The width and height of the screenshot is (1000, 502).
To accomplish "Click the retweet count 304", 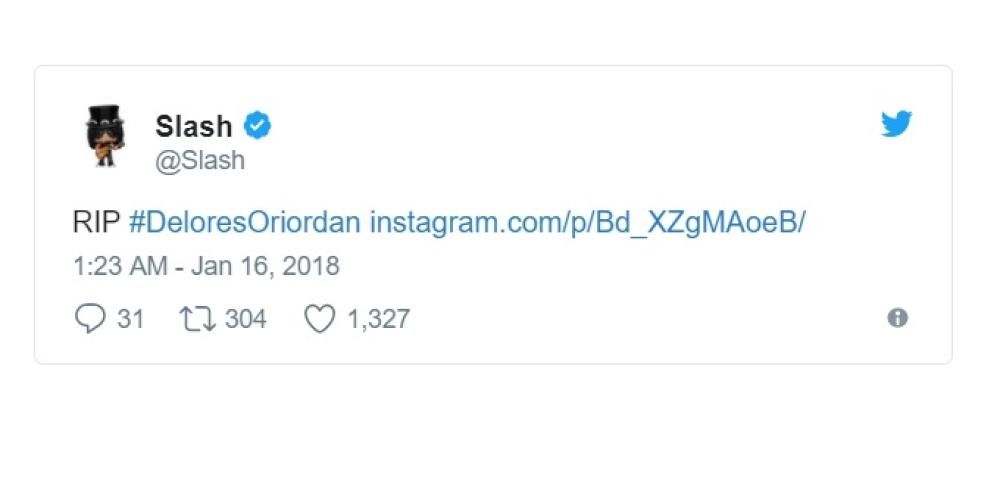I will click(245, 319).
